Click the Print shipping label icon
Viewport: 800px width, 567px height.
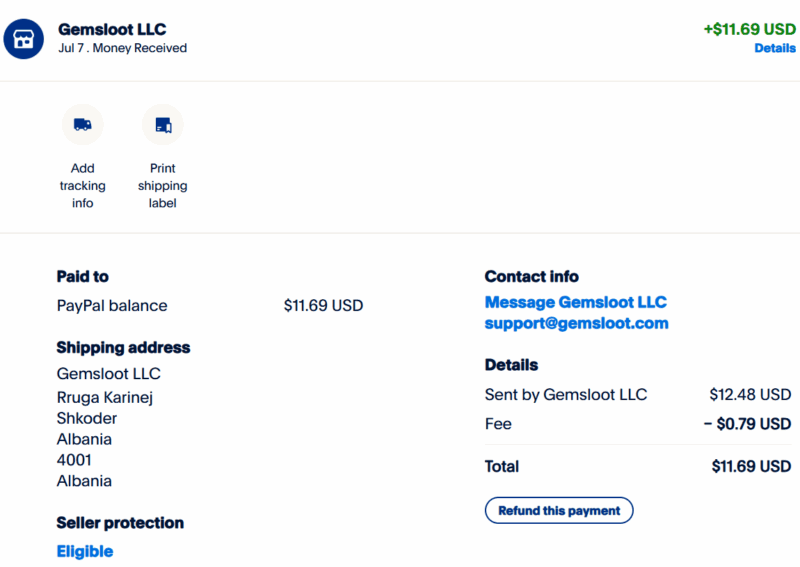(x=163, y=125)
